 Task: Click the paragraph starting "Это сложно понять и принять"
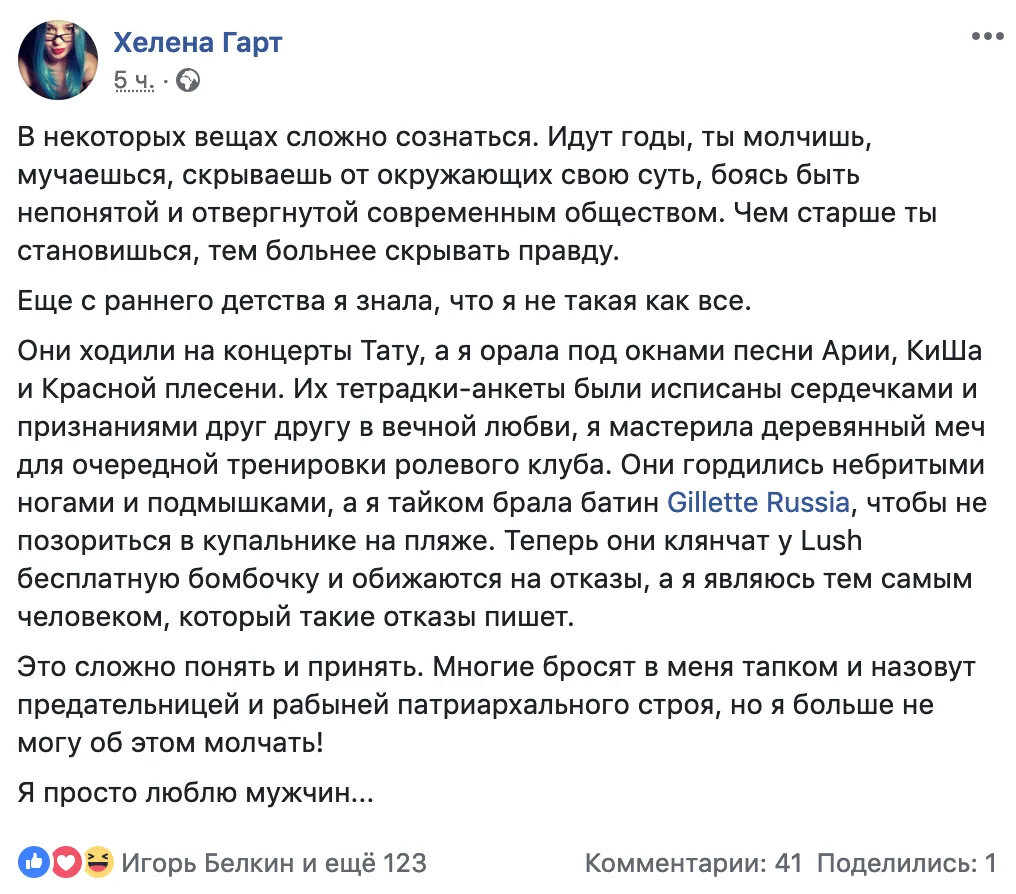tap(496, 704)
